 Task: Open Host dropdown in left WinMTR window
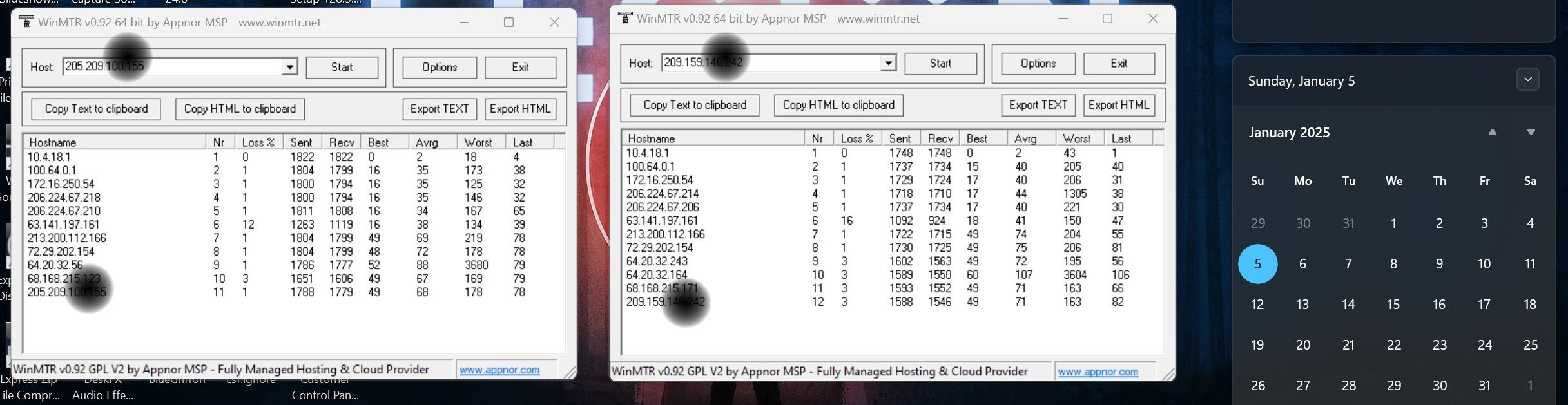point(290,67)
